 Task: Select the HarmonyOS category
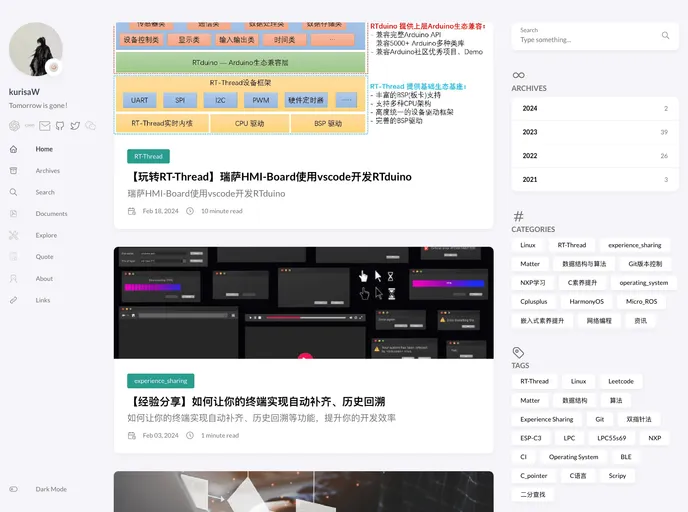click(x=587, y=301)
